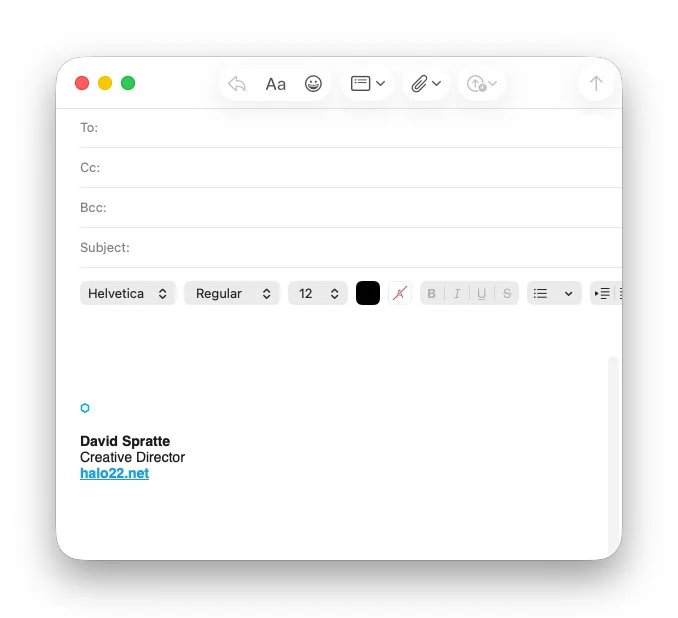Open the font size 12 dropdown
Image resolution: width=678 pixels, height=618 pixels.
[x=318, y=293]
